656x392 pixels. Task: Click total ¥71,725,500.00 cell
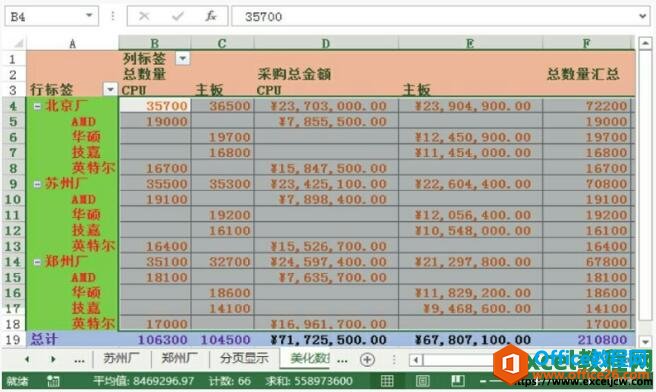coord(326,339)
